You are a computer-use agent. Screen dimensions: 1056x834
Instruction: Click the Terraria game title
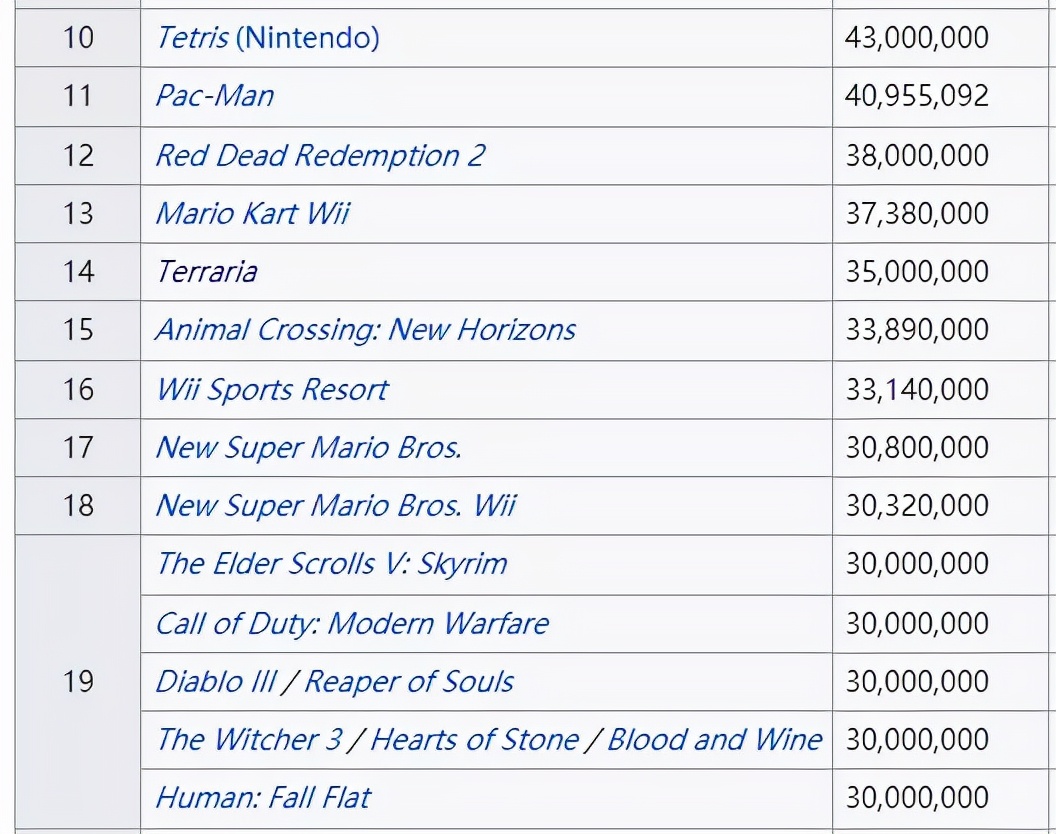click(207, 271)
